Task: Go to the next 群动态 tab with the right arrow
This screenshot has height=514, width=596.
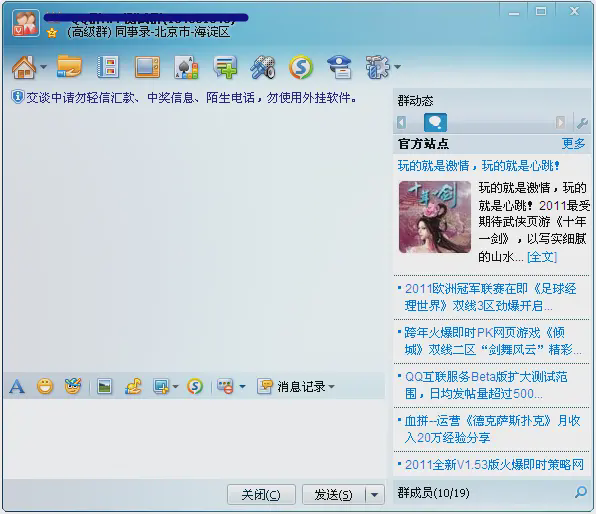Action: pos(560,122)
